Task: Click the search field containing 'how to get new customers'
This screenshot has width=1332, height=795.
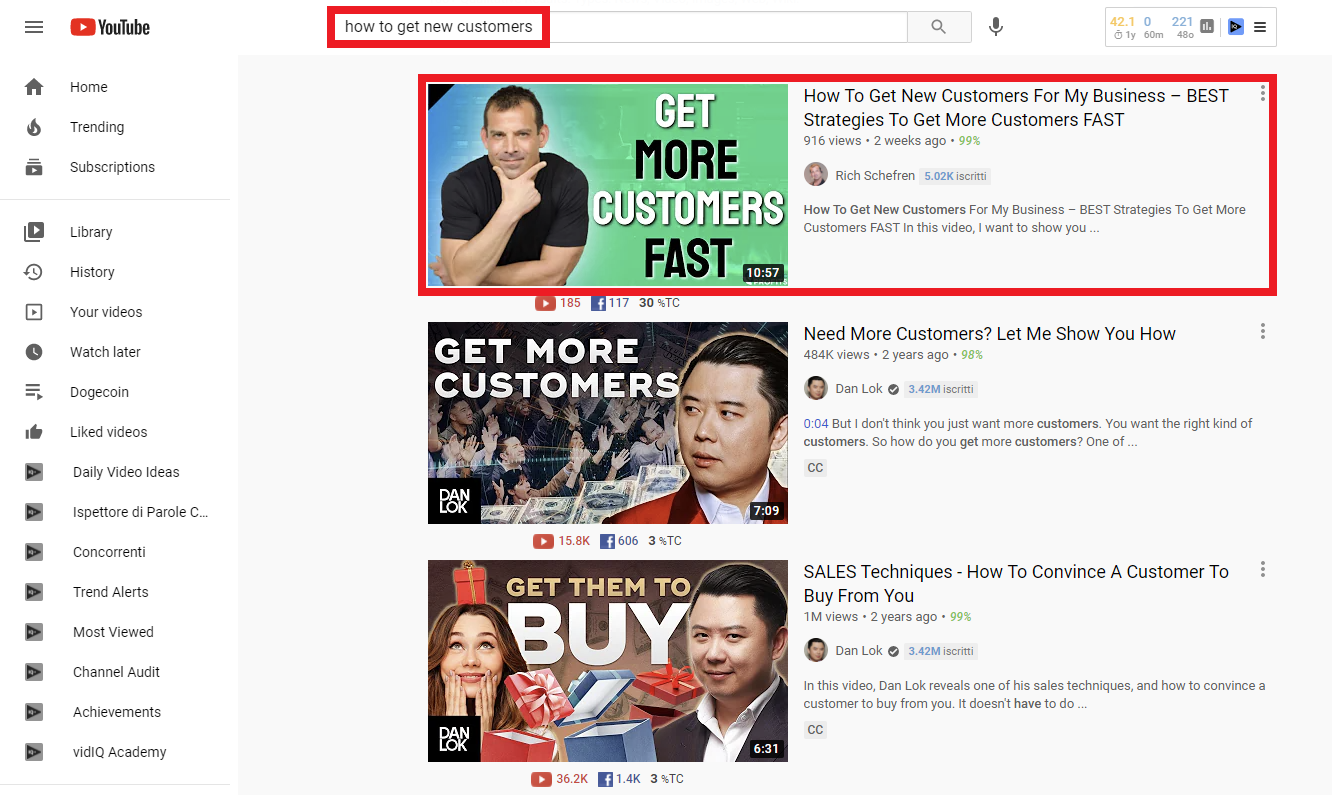Action: 620,27
